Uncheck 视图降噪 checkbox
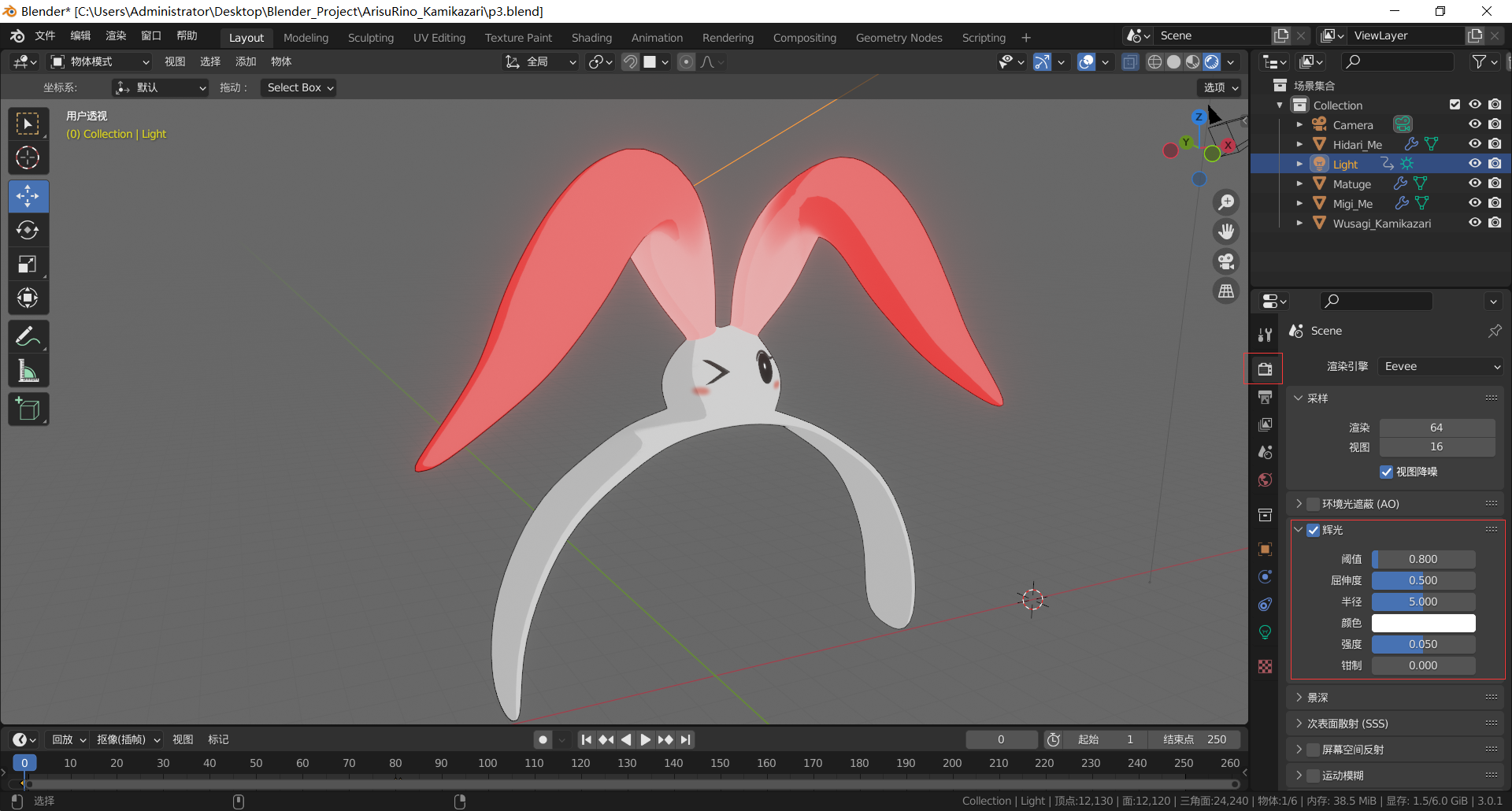Screen dimensions: 1512x811 (1387, 472)
